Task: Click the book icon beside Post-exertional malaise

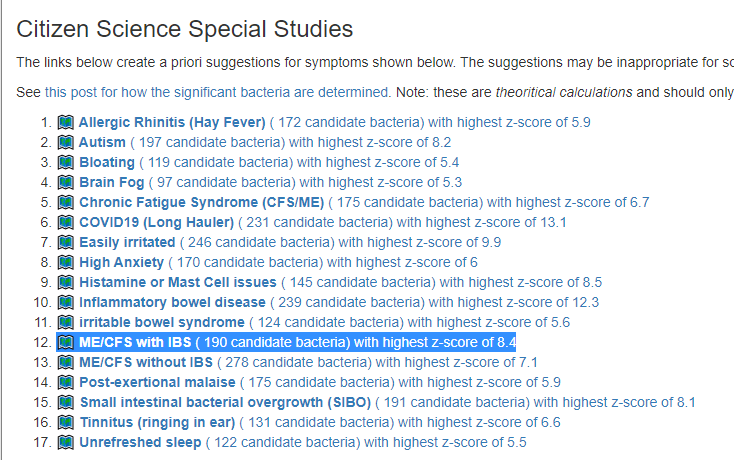Action: click(x=67, y=382)
